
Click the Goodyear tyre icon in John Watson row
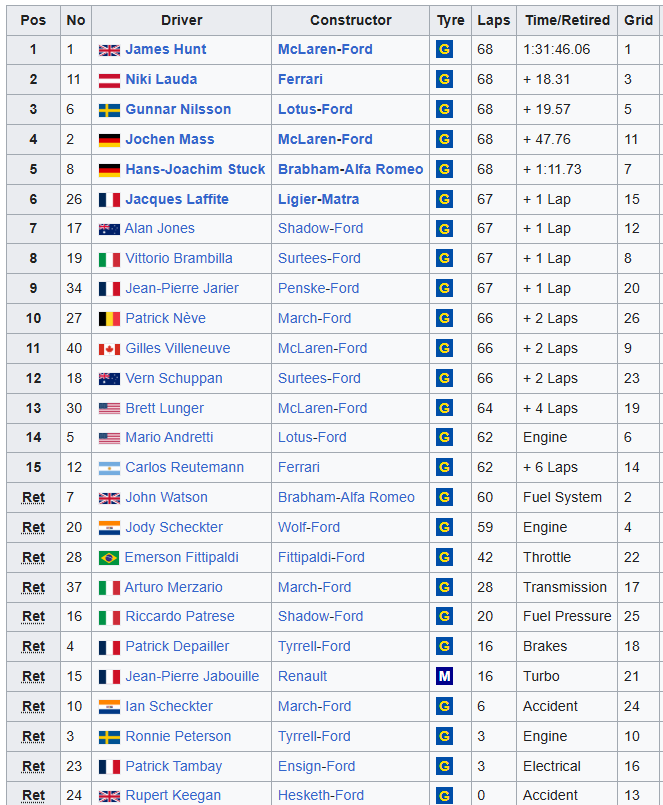[444, 497]
